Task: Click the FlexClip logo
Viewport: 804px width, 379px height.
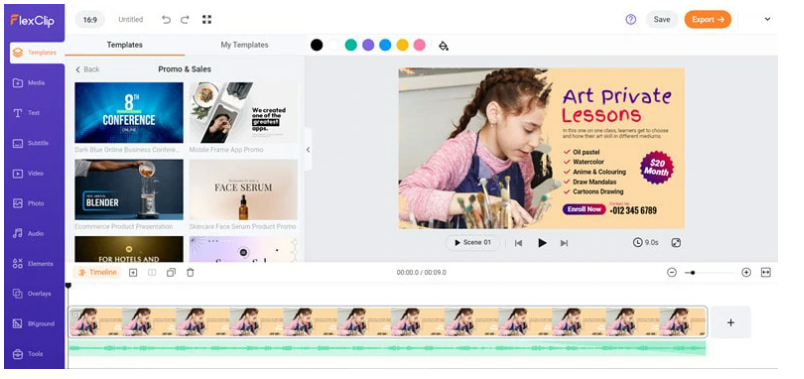Action: [x=32, y=21]
